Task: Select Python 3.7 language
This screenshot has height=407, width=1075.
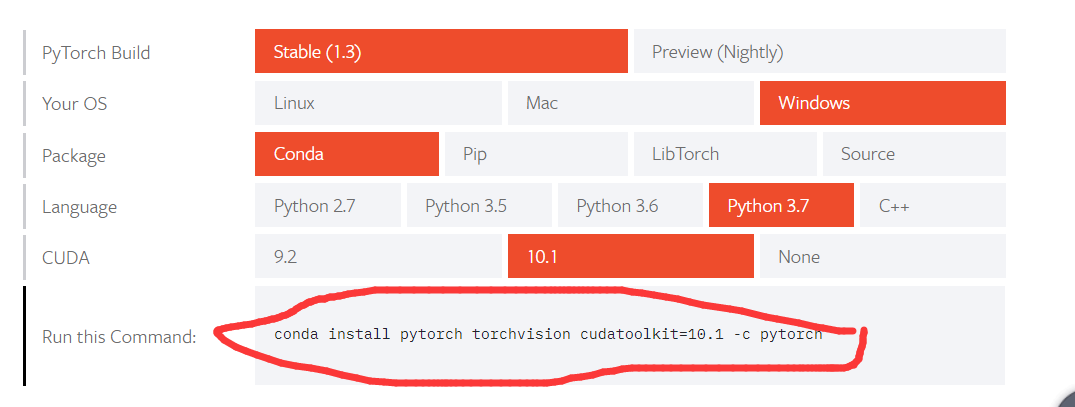Action: [x=781, y=205]
